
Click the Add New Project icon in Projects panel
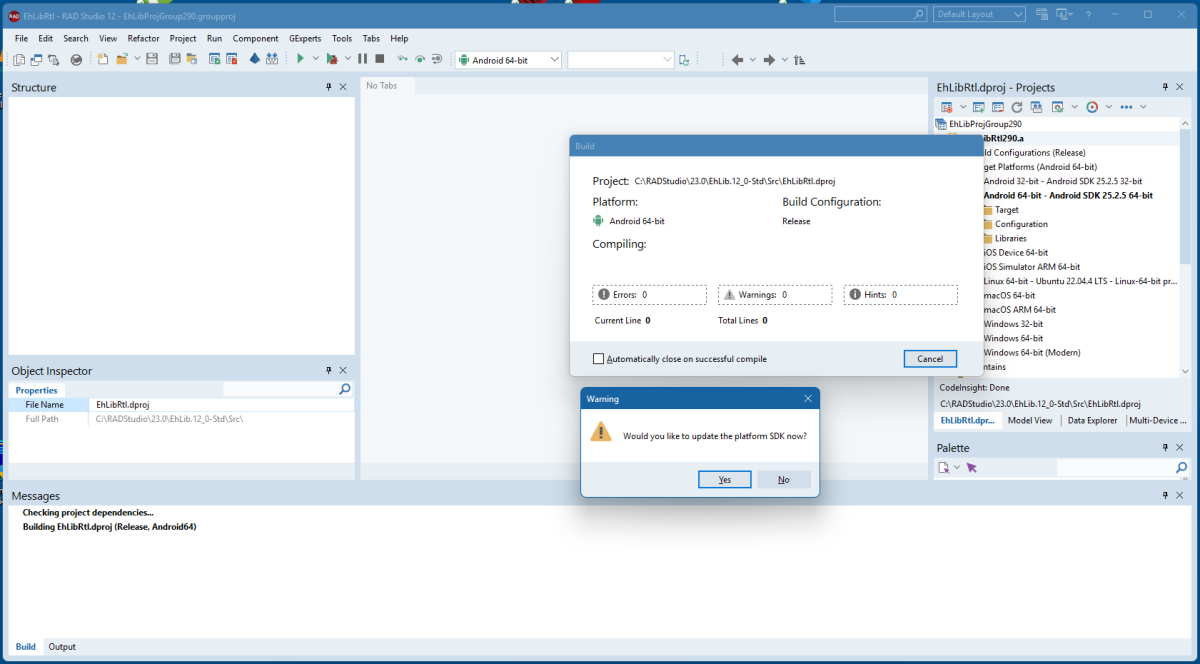click(980, 107)
